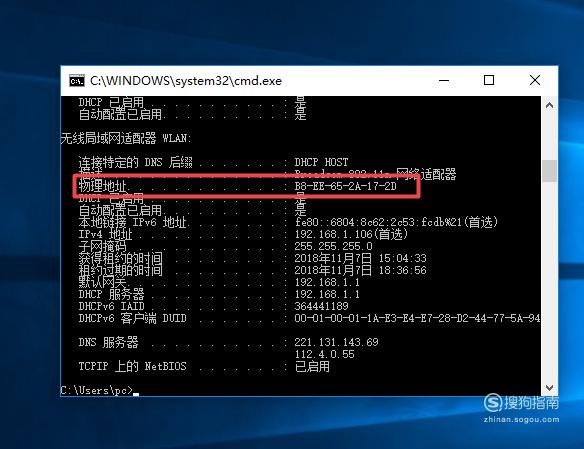
Task: Click the 子网掩码 label
Action: coord(103,246)
